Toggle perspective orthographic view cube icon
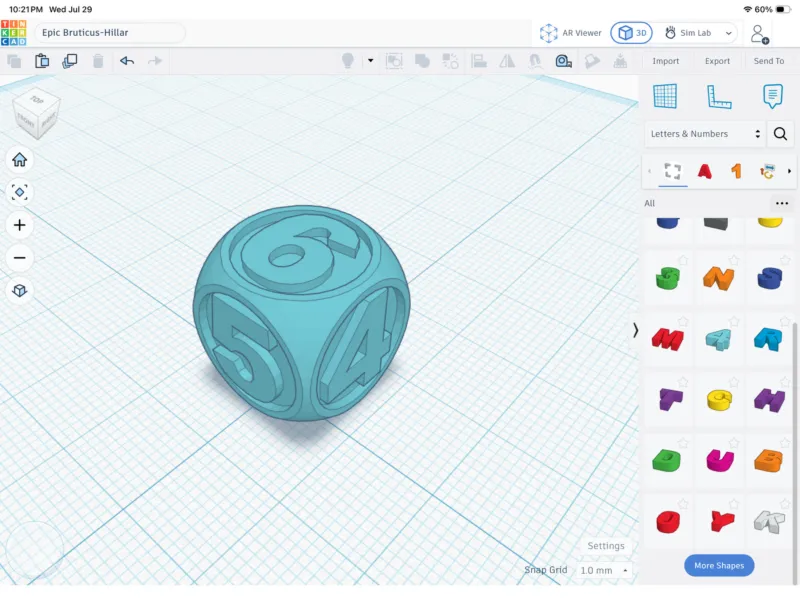The width and height of the screenshot is (800, 600). pyautogui.click(x=19, y=290)
